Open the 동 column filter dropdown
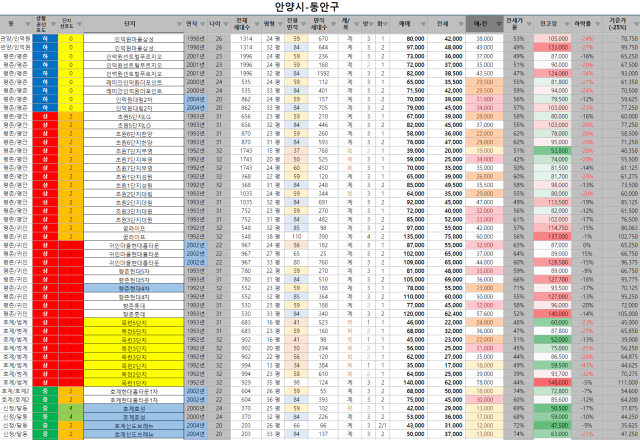 27,24
